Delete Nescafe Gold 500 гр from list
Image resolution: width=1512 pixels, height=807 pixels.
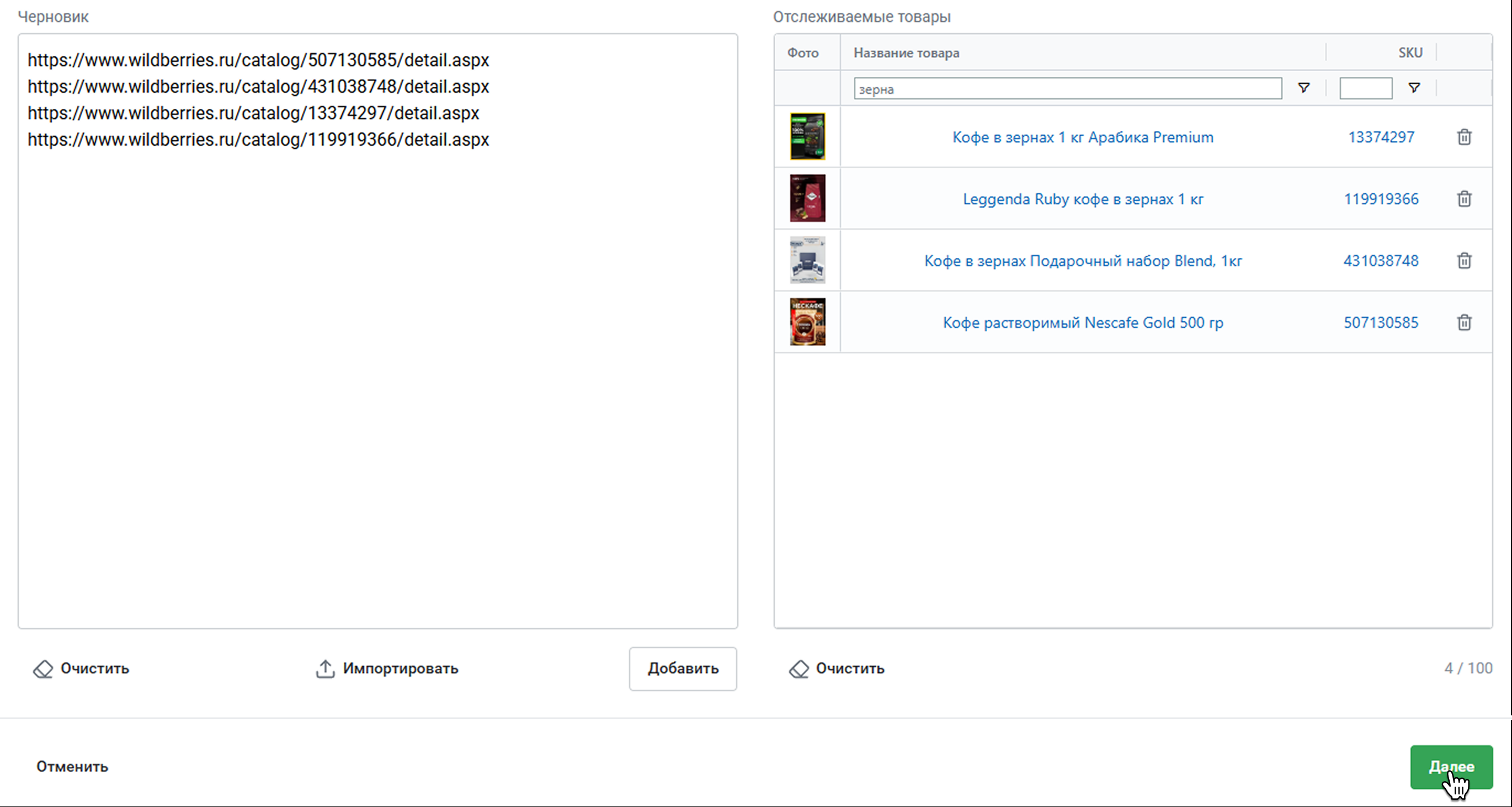coord(1464,322)
